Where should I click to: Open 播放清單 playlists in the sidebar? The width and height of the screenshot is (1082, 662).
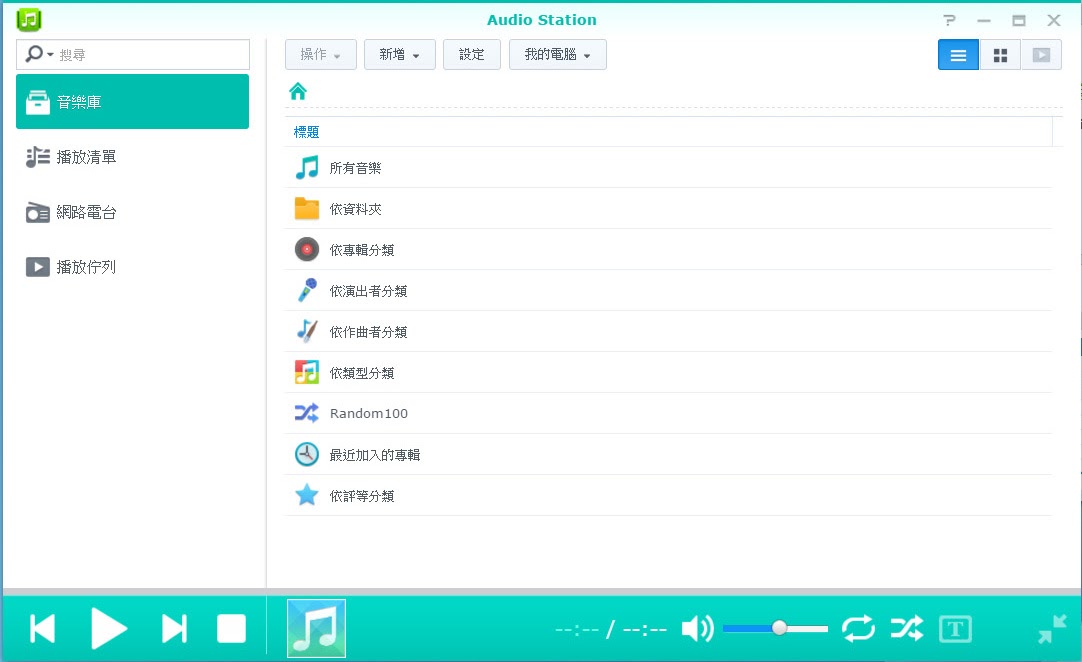click(132, 157)
